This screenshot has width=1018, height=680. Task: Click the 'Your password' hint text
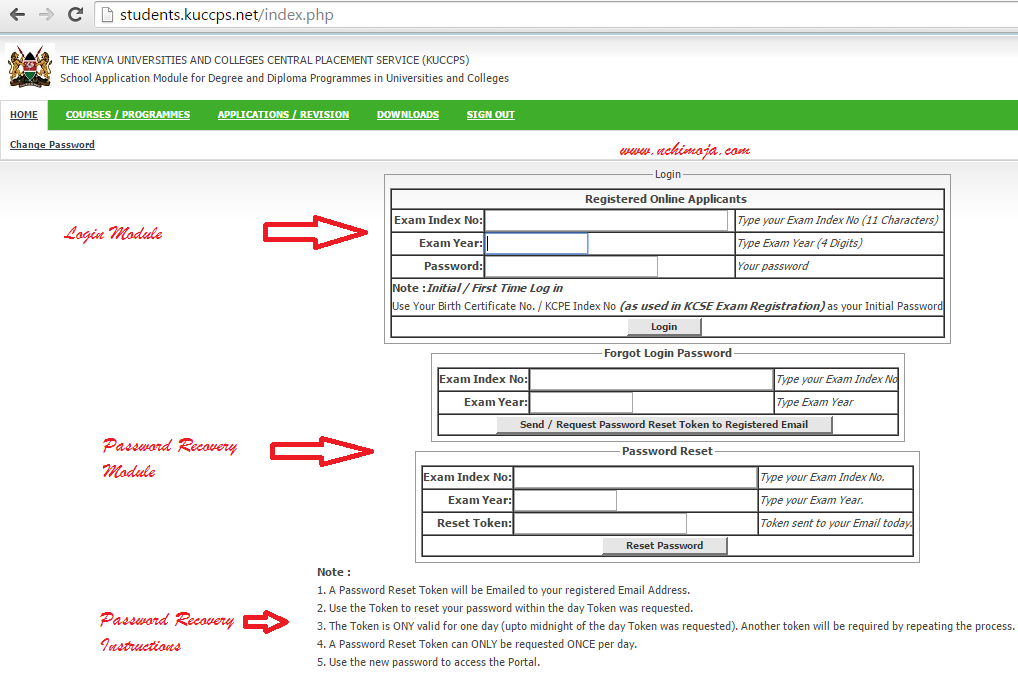[773, 266]
